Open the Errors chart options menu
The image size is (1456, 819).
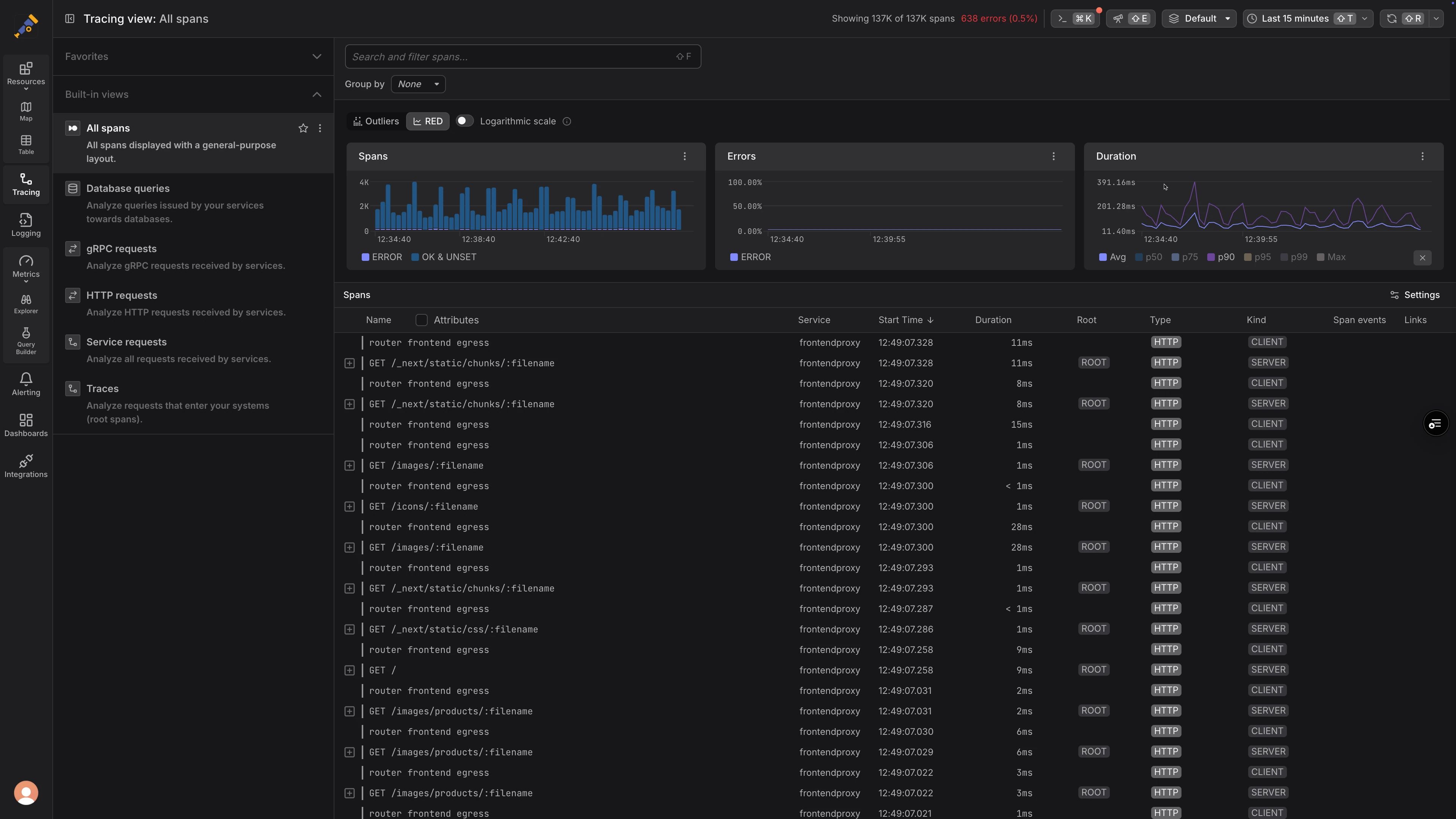[x=1054, y=156]
